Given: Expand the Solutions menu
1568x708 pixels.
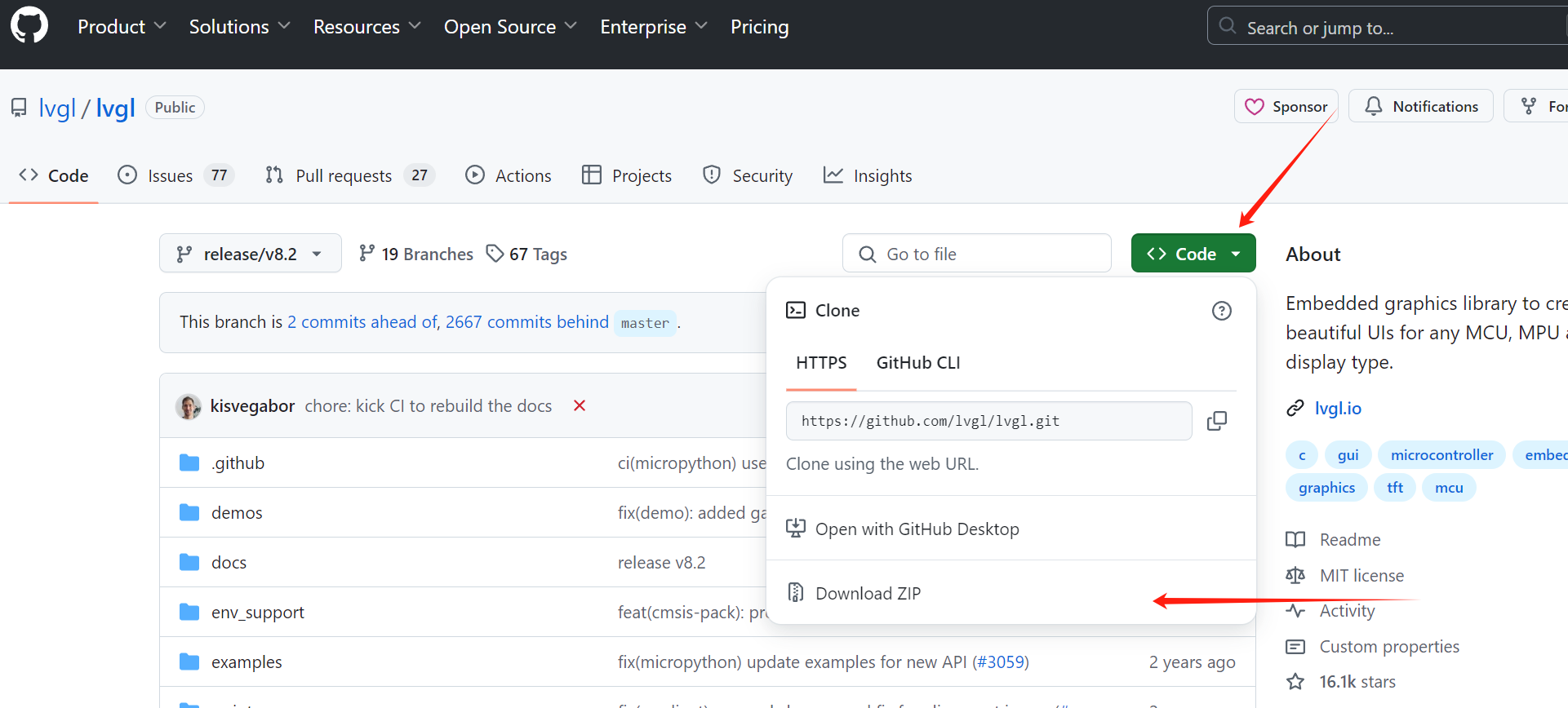Looking at the screenshot, I should [x=239, y=27].
